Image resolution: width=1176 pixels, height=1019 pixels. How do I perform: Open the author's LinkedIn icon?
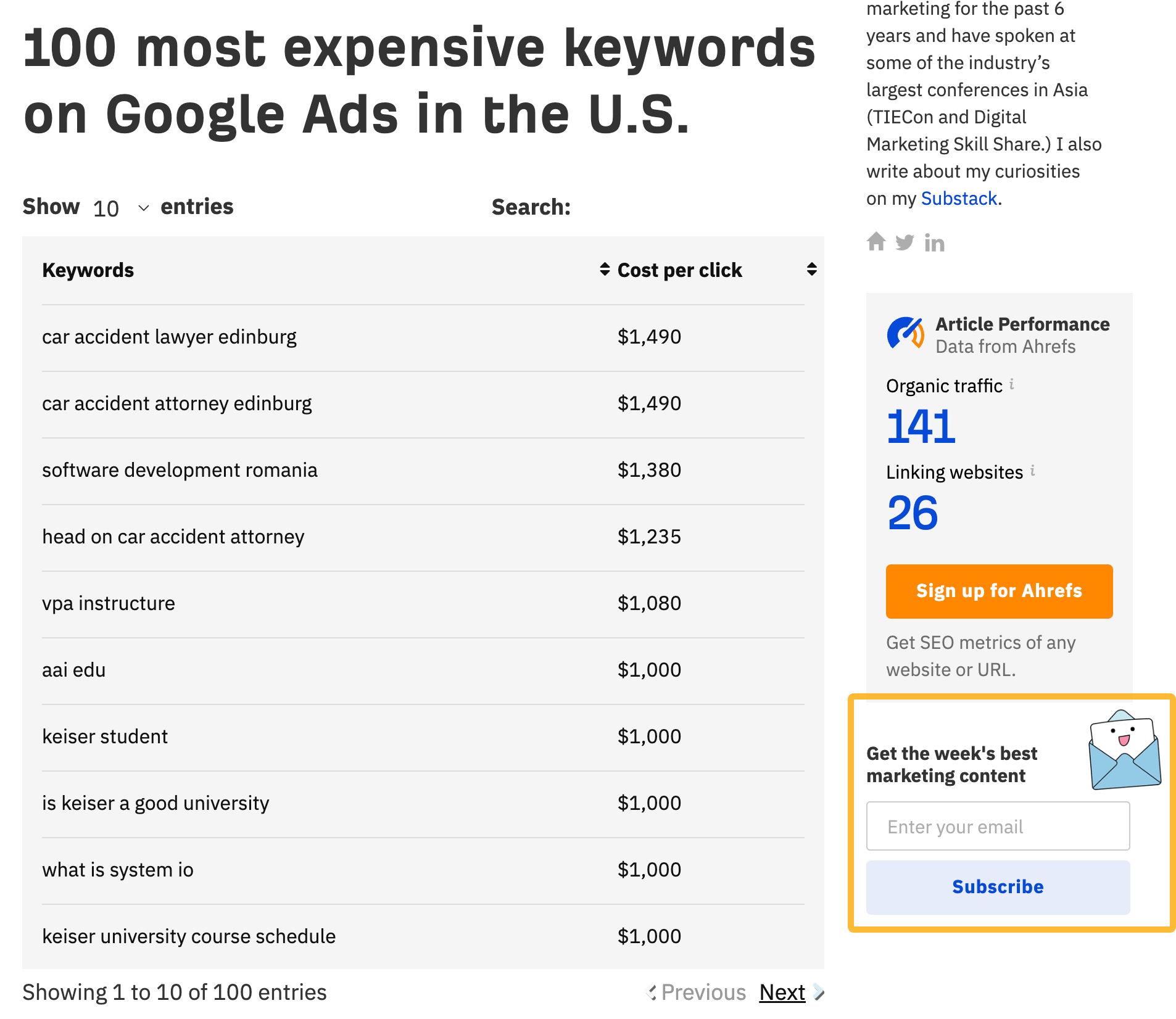tap(934, 244)
